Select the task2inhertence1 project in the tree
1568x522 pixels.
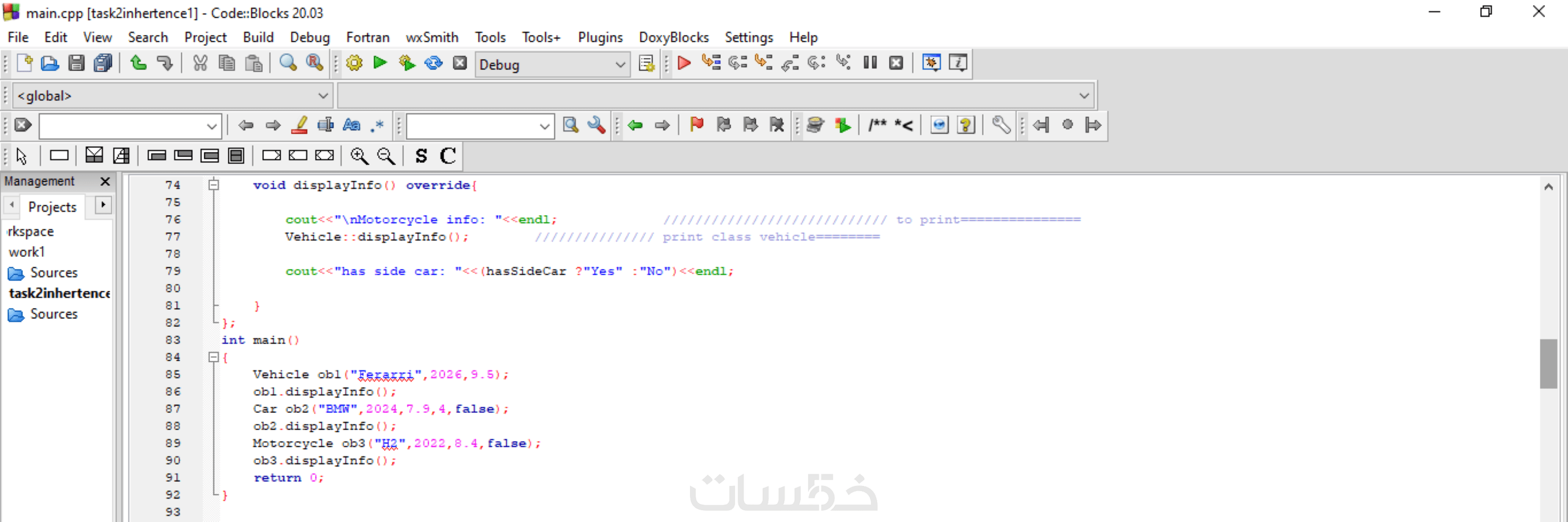point(59,293)
